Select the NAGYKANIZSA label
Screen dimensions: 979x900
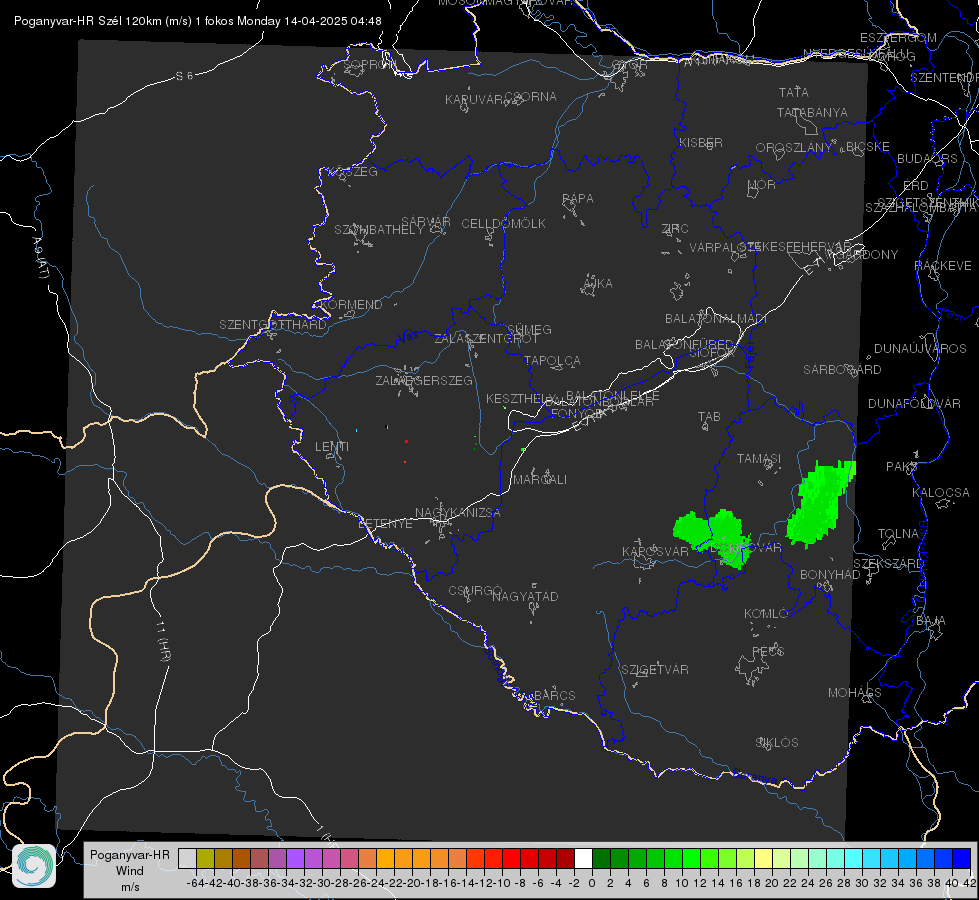(x=458, y=513)
